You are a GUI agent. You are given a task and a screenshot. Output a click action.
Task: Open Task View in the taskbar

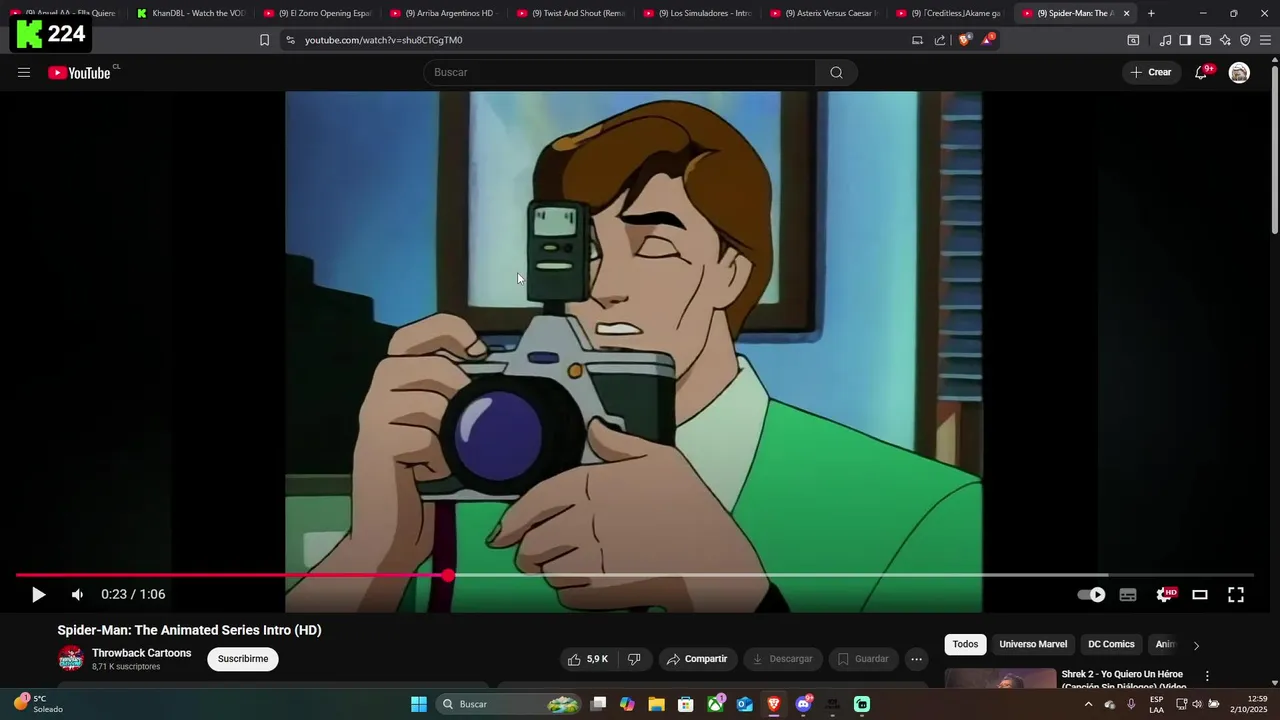point(598,704)
